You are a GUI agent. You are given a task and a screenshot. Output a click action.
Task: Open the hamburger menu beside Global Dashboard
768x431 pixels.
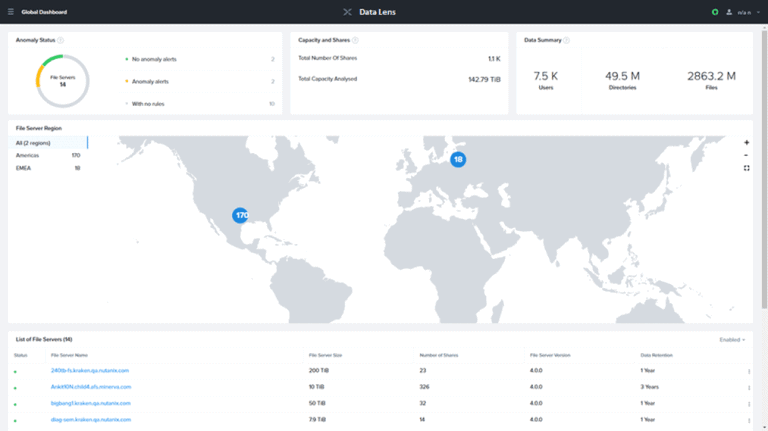[x=10, y=12]
